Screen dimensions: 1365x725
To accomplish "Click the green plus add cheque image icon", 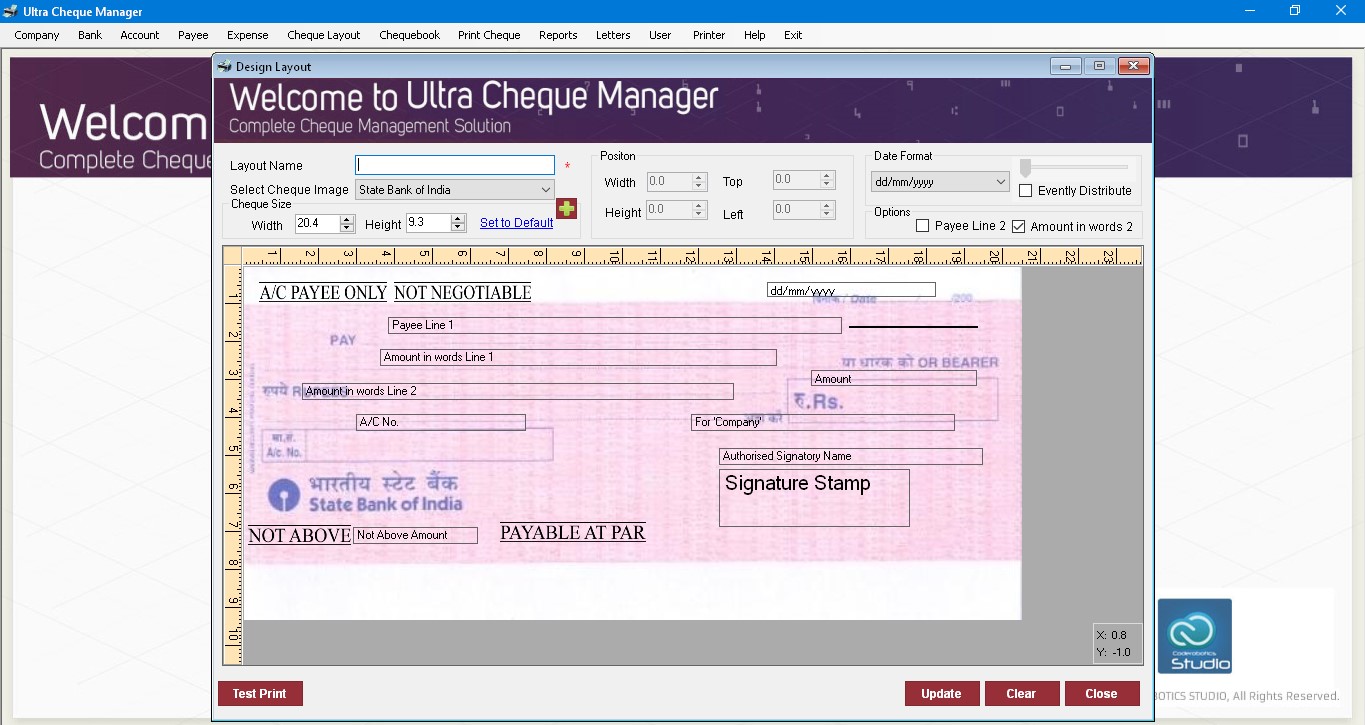I will 567,208.
